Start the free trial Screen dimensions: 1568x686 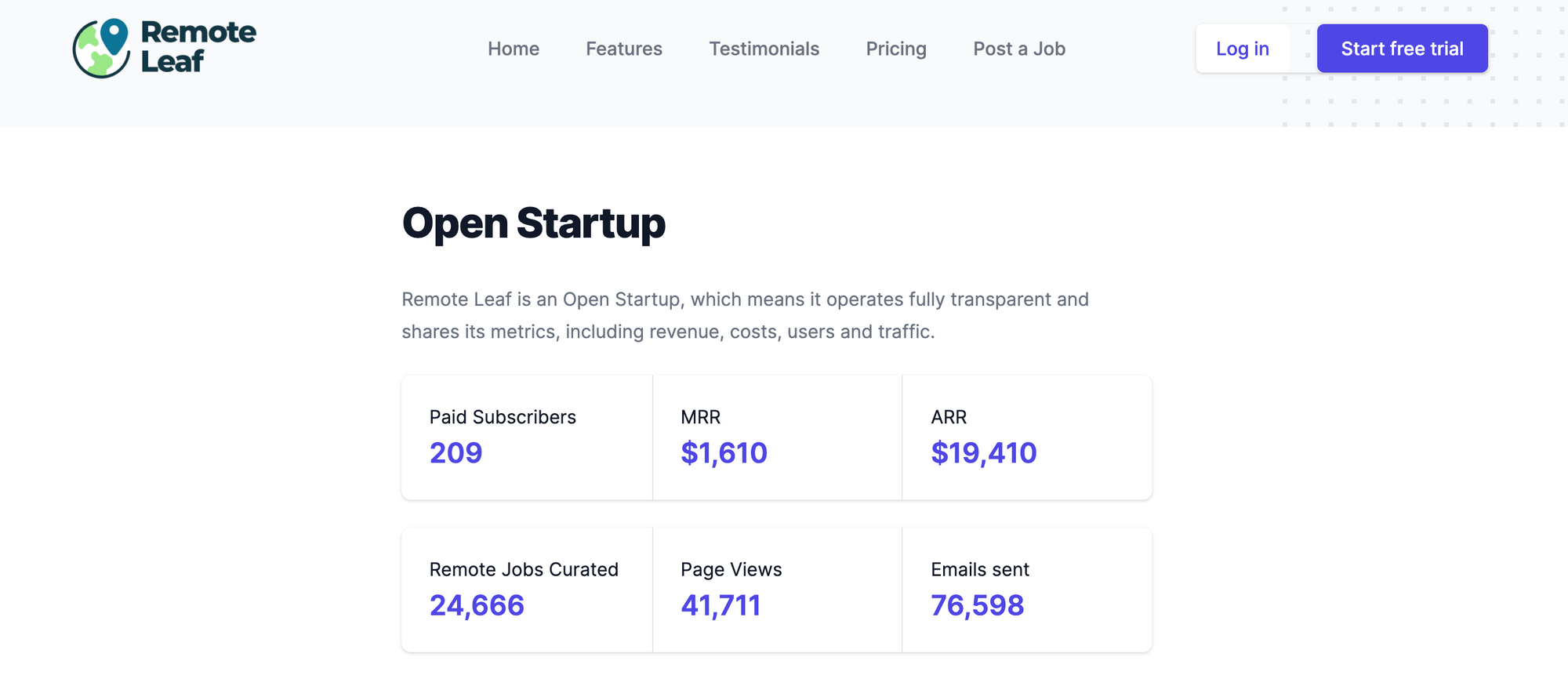1403,49
